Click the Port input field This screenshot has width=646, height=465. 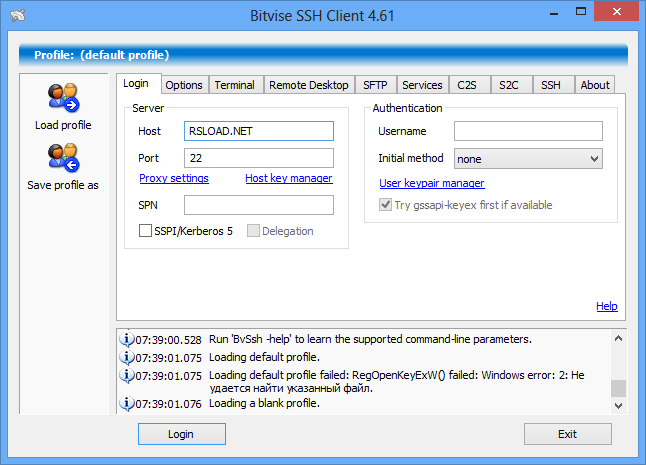click(259, 158)
